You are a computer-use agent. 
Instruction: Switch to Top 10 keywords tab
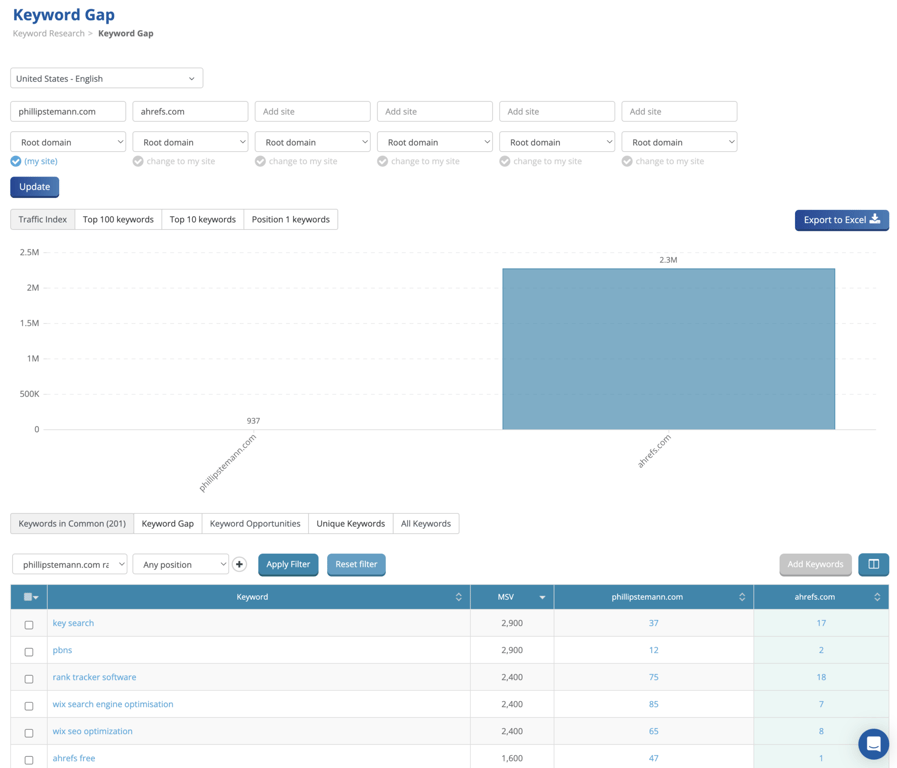point(203,220)
